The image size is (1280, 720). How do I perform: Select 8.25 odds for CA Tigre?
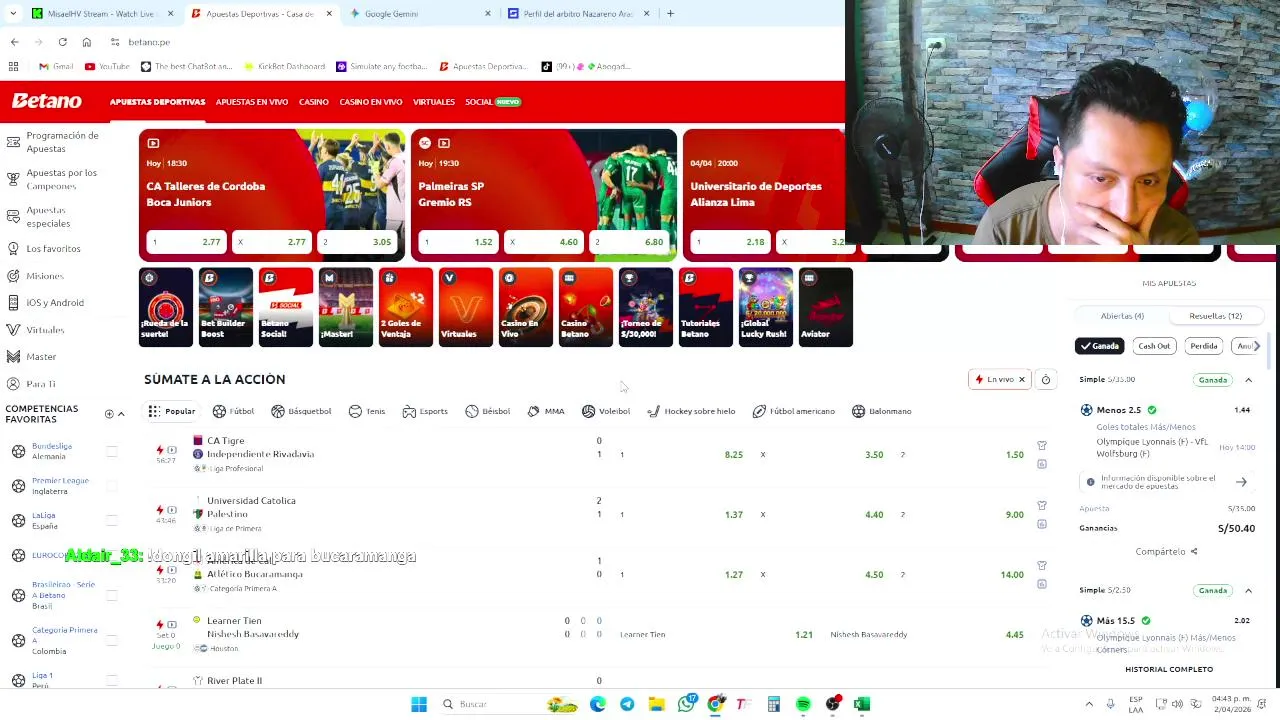pyautogui.click(x=682, y=454)
